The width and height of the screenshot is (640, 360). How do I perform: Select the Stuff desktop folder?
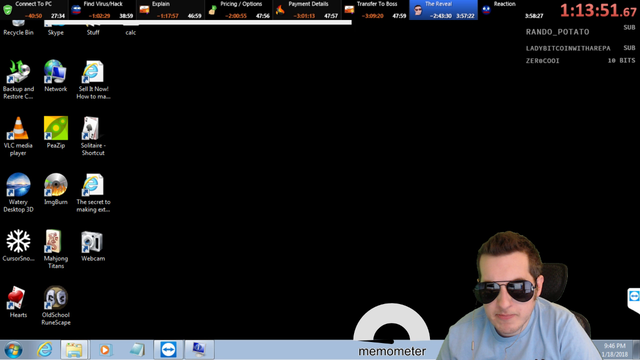tap(93, 29)
